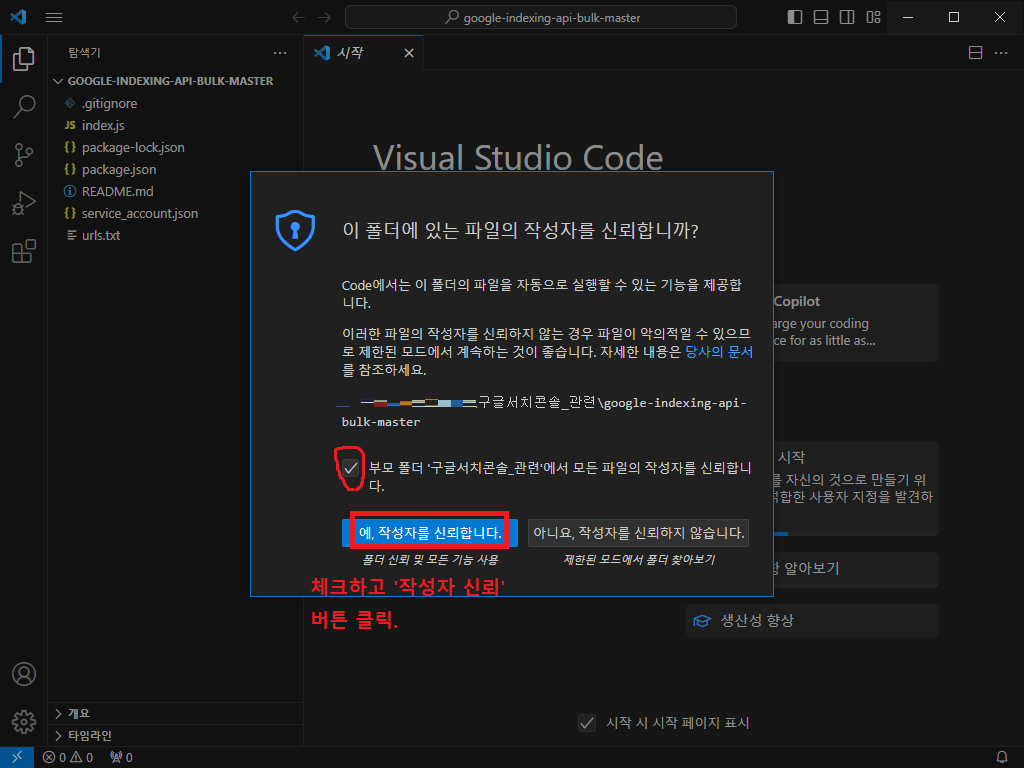Viewport: 1024px width, 768px height.
Task: Toggle show start page on startup checkbox
Action: point(586,723)
